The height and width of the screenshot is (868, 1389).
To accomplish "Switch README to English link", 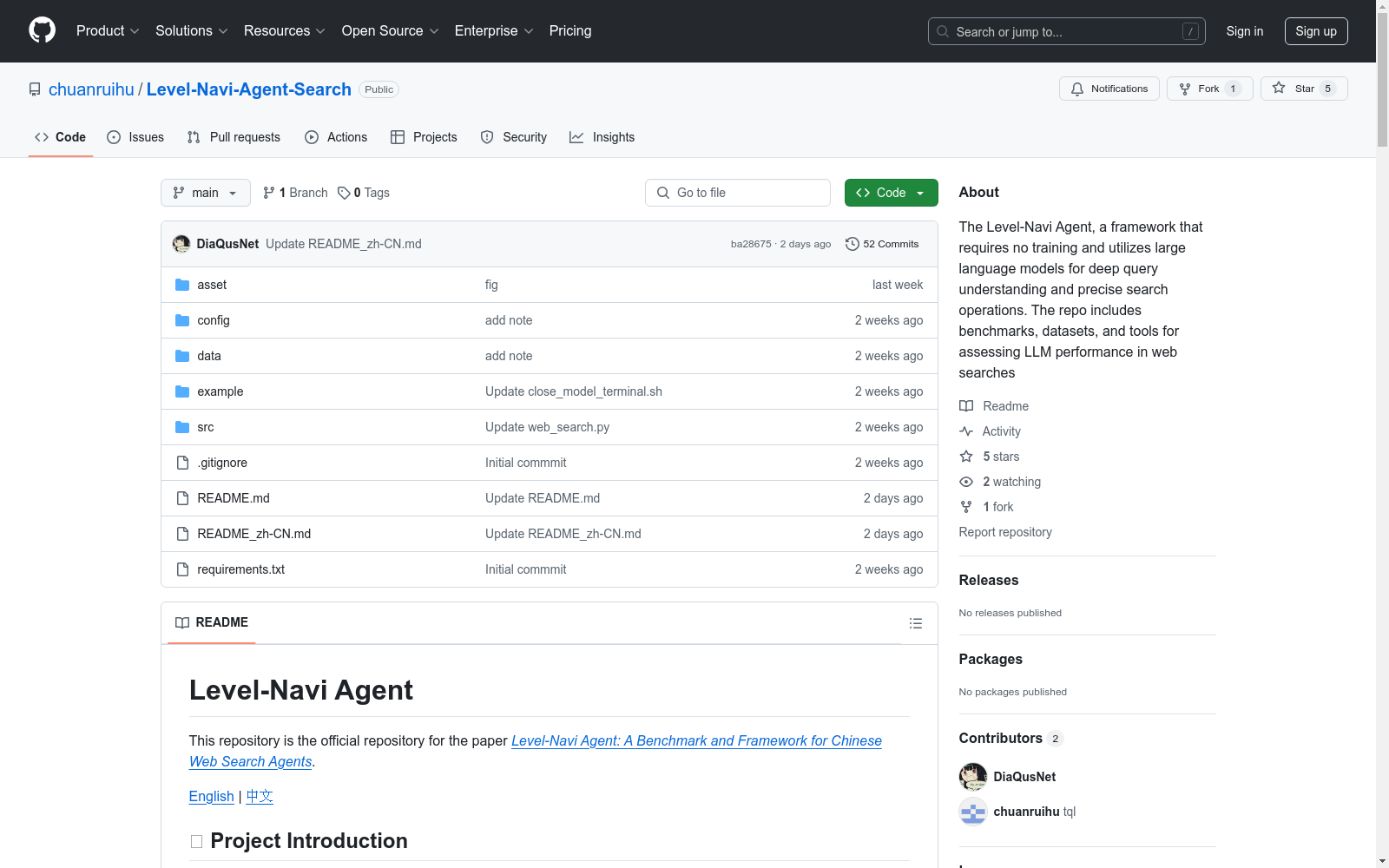I will (212, 796).
